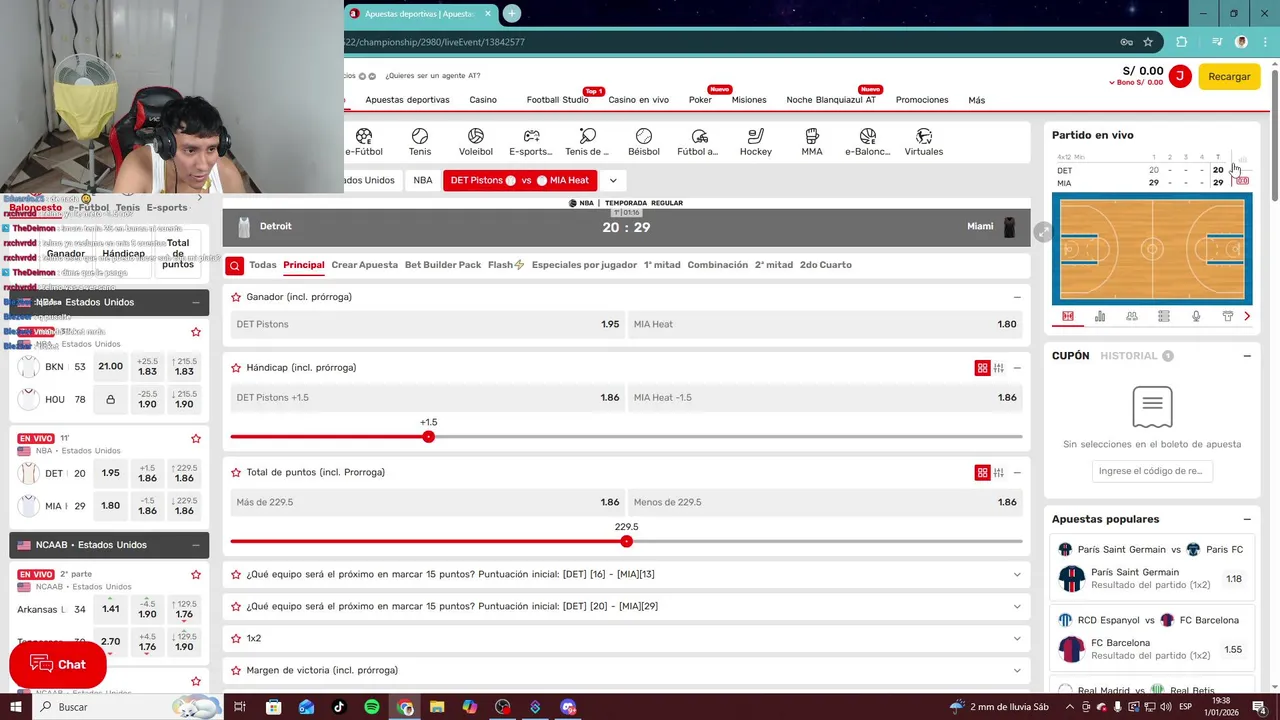Viewport: 1280px width, 720px height.
Task: Select the Fútbol americano helmet icon
Action: tap(700, 136)
